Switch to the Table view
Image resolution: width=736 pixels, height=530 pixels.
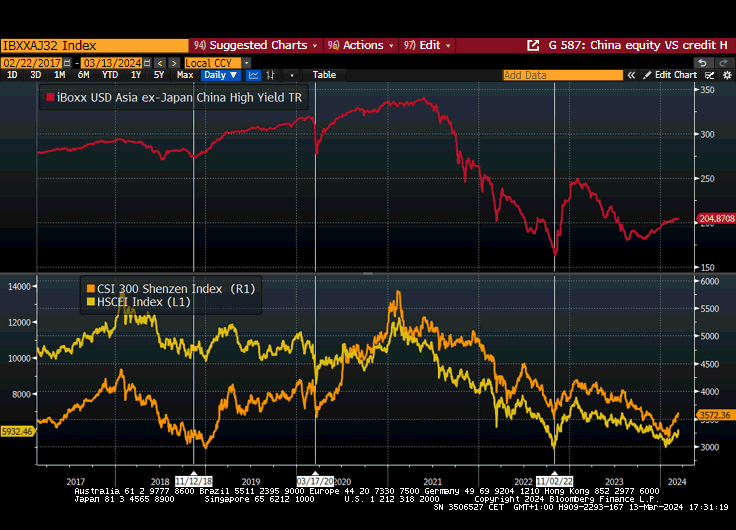pos(324,75)
